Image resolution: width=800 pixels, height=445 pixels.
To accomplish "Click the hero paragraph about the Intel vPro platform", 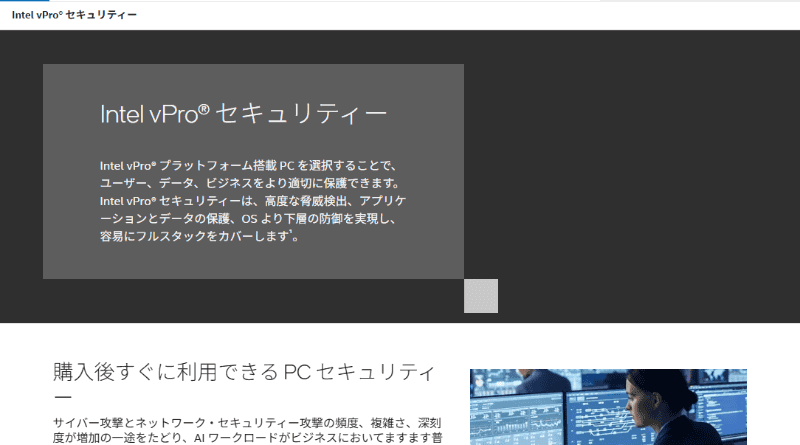I will [x=253, y=201].
